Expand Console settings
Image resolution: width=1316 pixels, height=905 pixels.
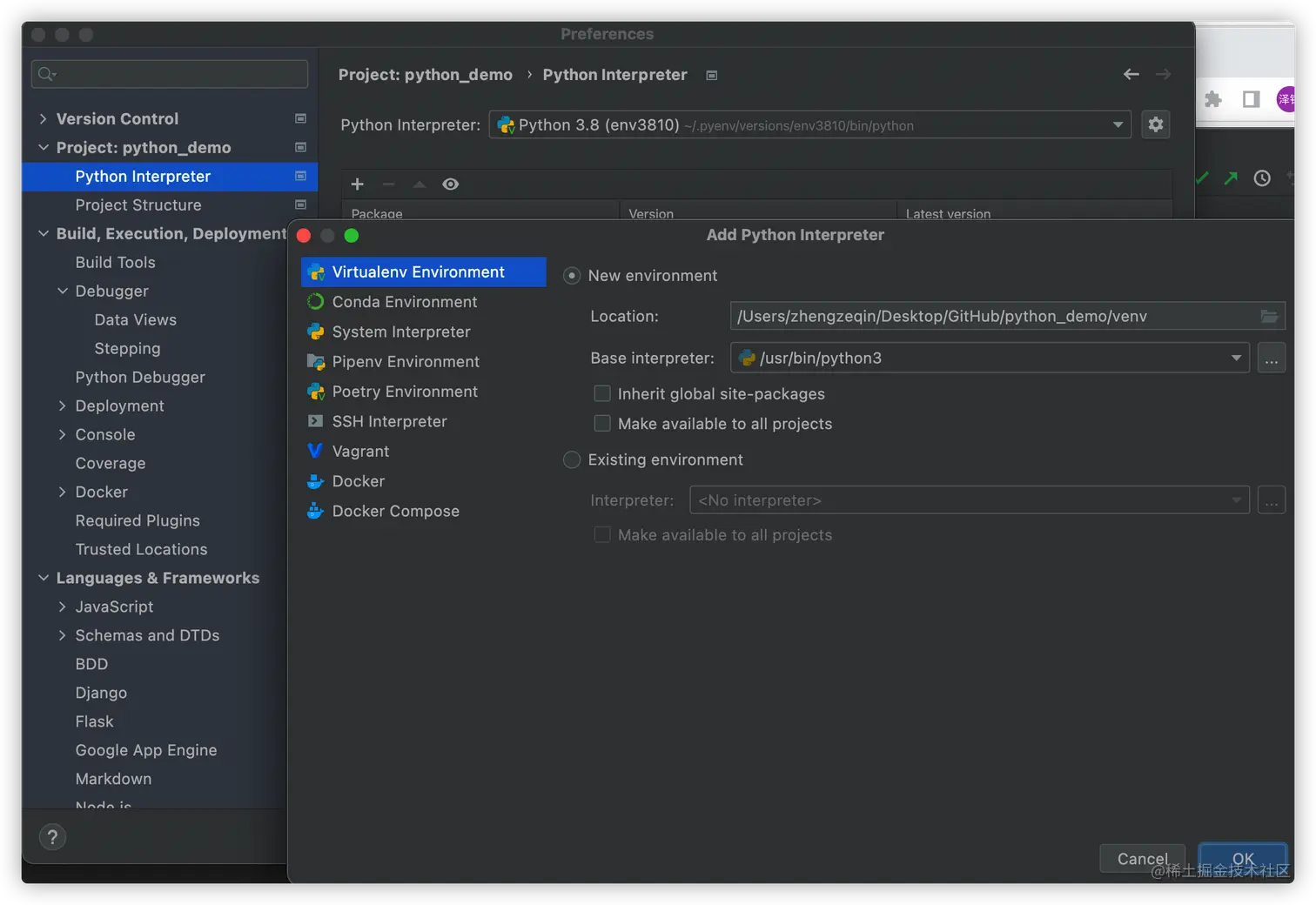pyautogui.click(x=62, y=434)
